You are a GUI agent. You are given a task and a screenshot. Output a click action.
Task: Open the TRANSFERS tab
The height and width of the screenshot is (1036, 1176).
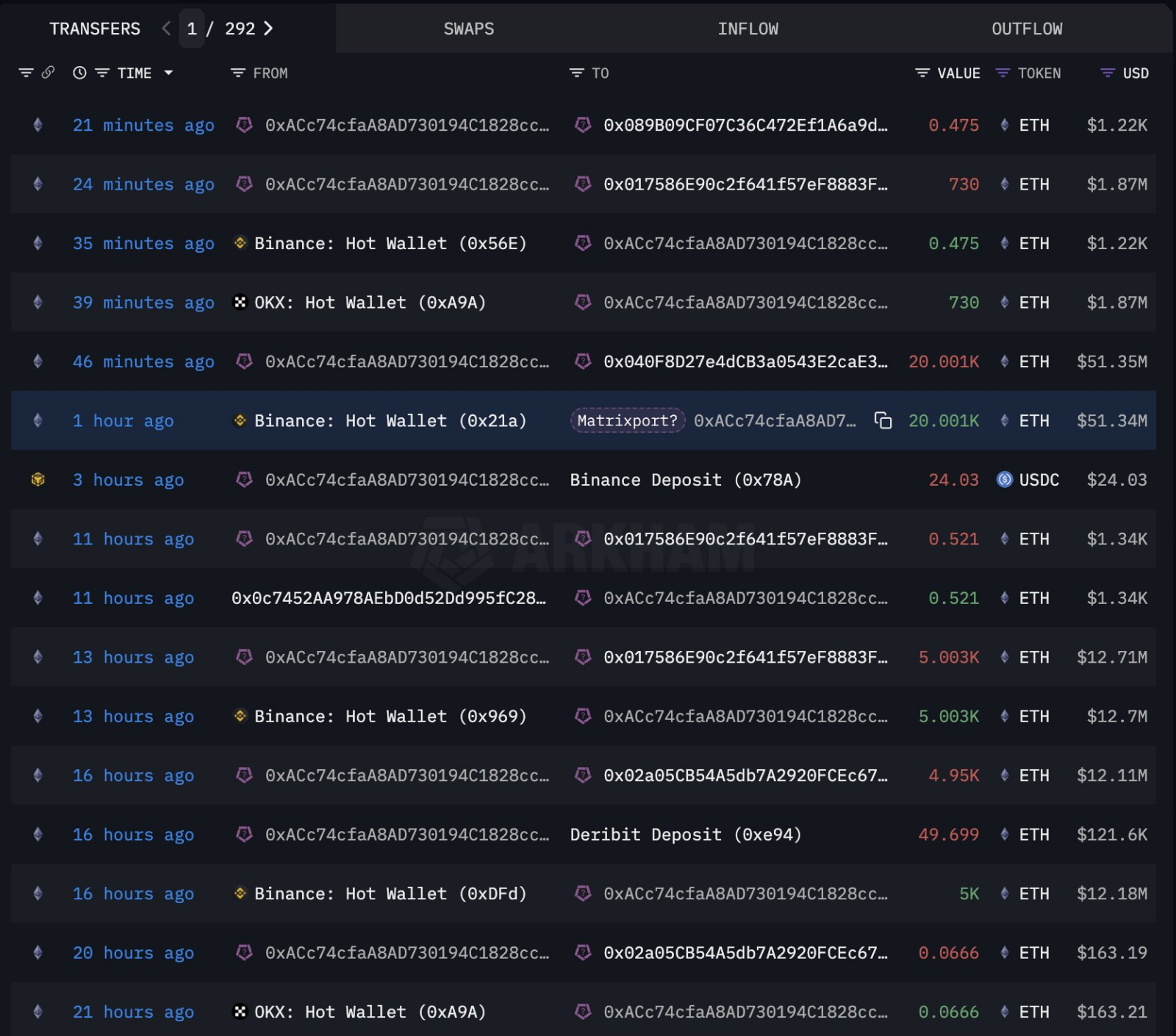(x=95, y=29)
